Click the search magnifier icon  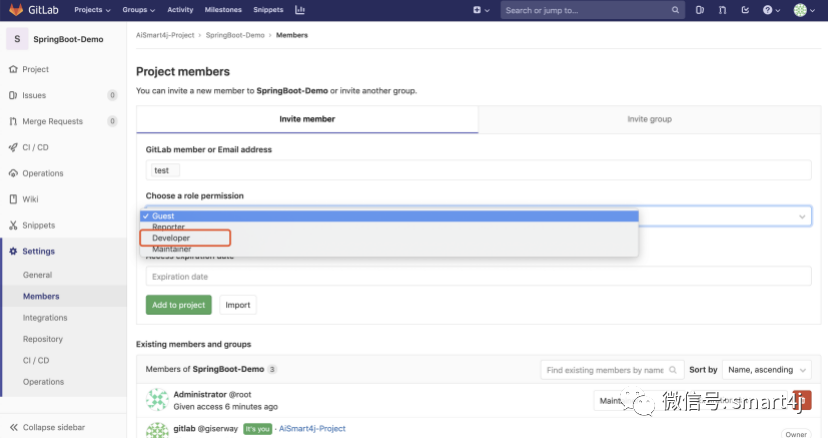click(675, 10)
